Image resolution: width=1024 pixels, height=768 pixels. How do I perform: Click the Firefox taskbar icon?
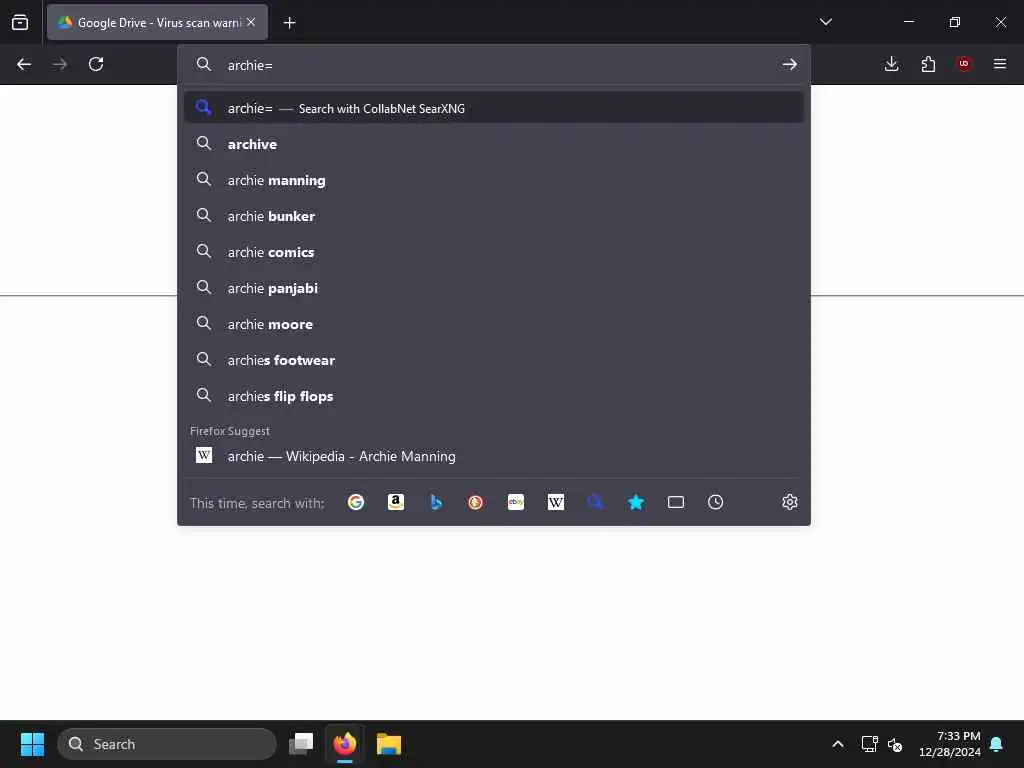[x=345, y=744]
